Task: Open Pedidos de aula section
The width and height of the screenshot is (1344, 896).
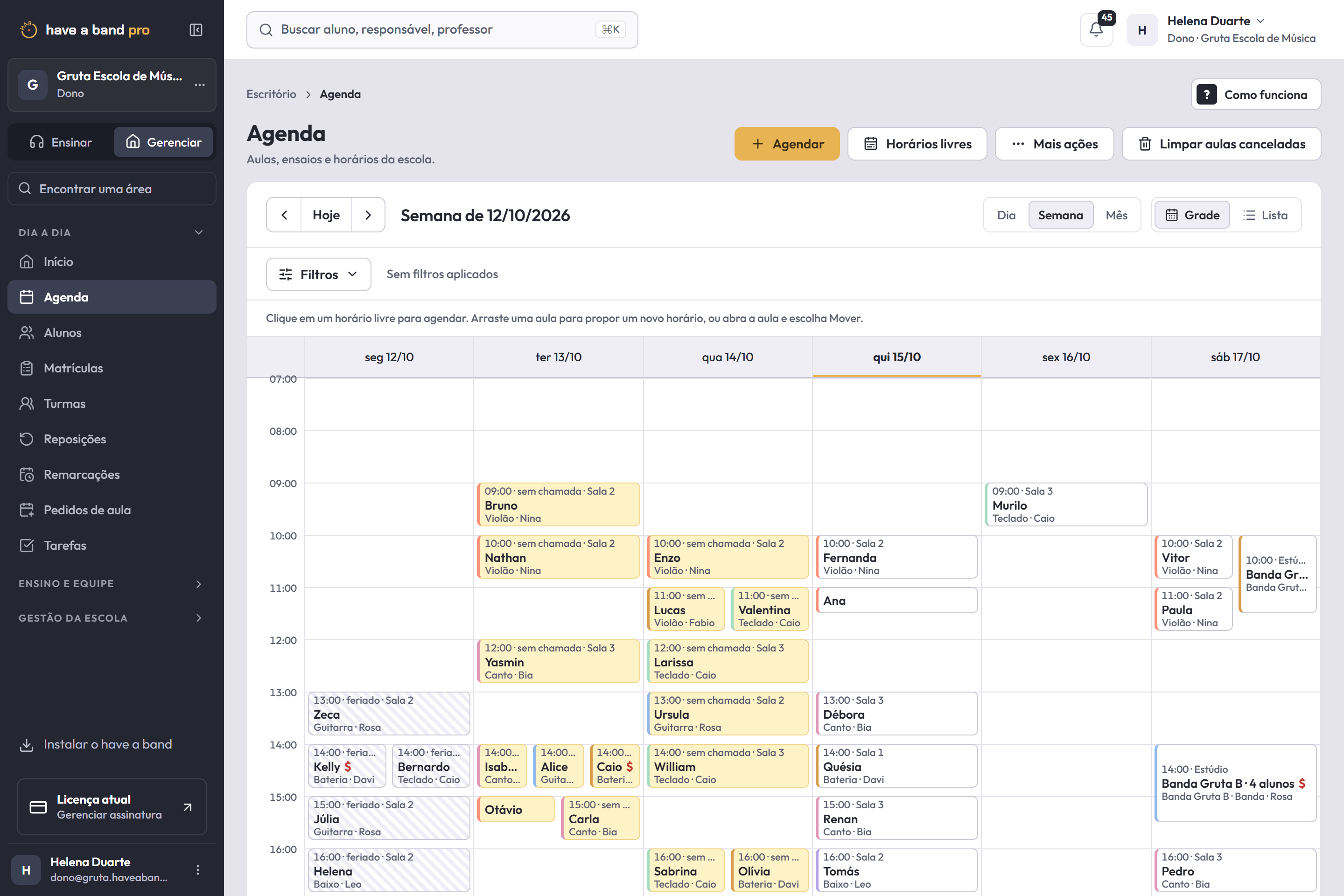Action: click(x=112, y=510)
